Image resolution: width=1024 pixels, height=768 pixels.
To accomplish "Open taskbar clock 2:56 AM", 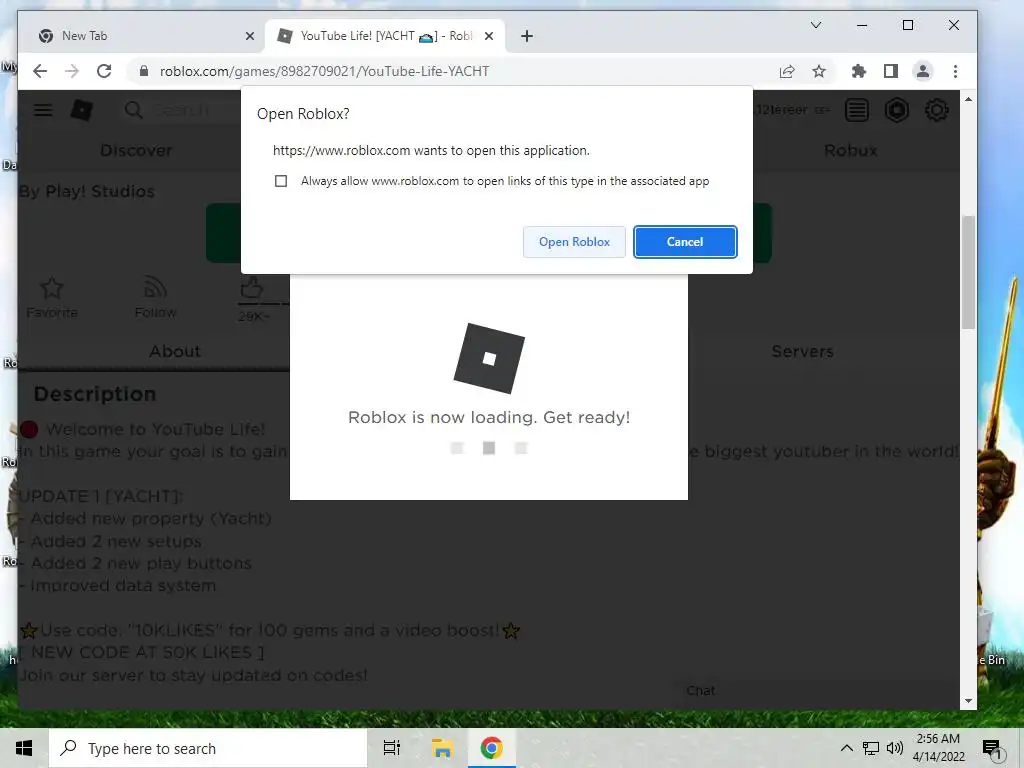I will click(x=938, y=748).
